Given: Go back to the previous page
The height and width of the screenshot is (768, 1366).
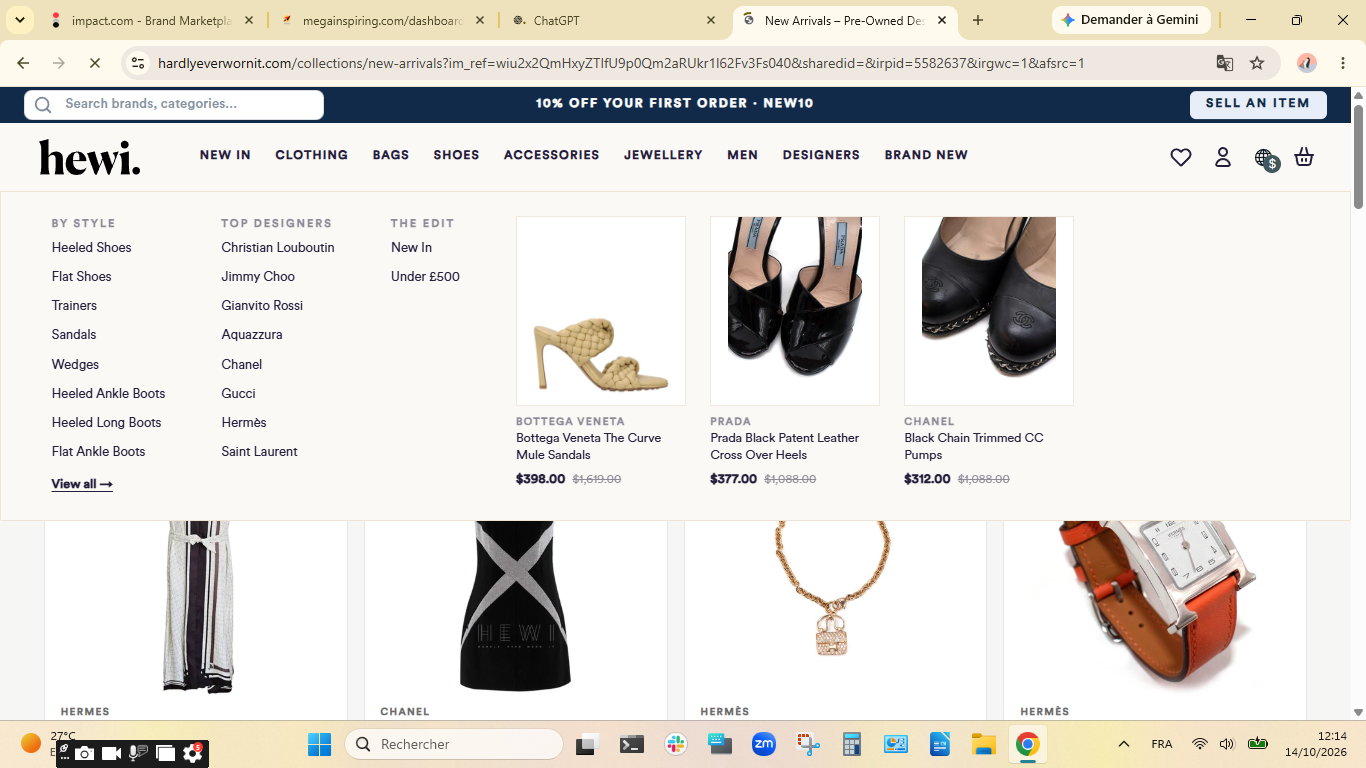Looking at the screenshot, I should [x=23, y=63].
